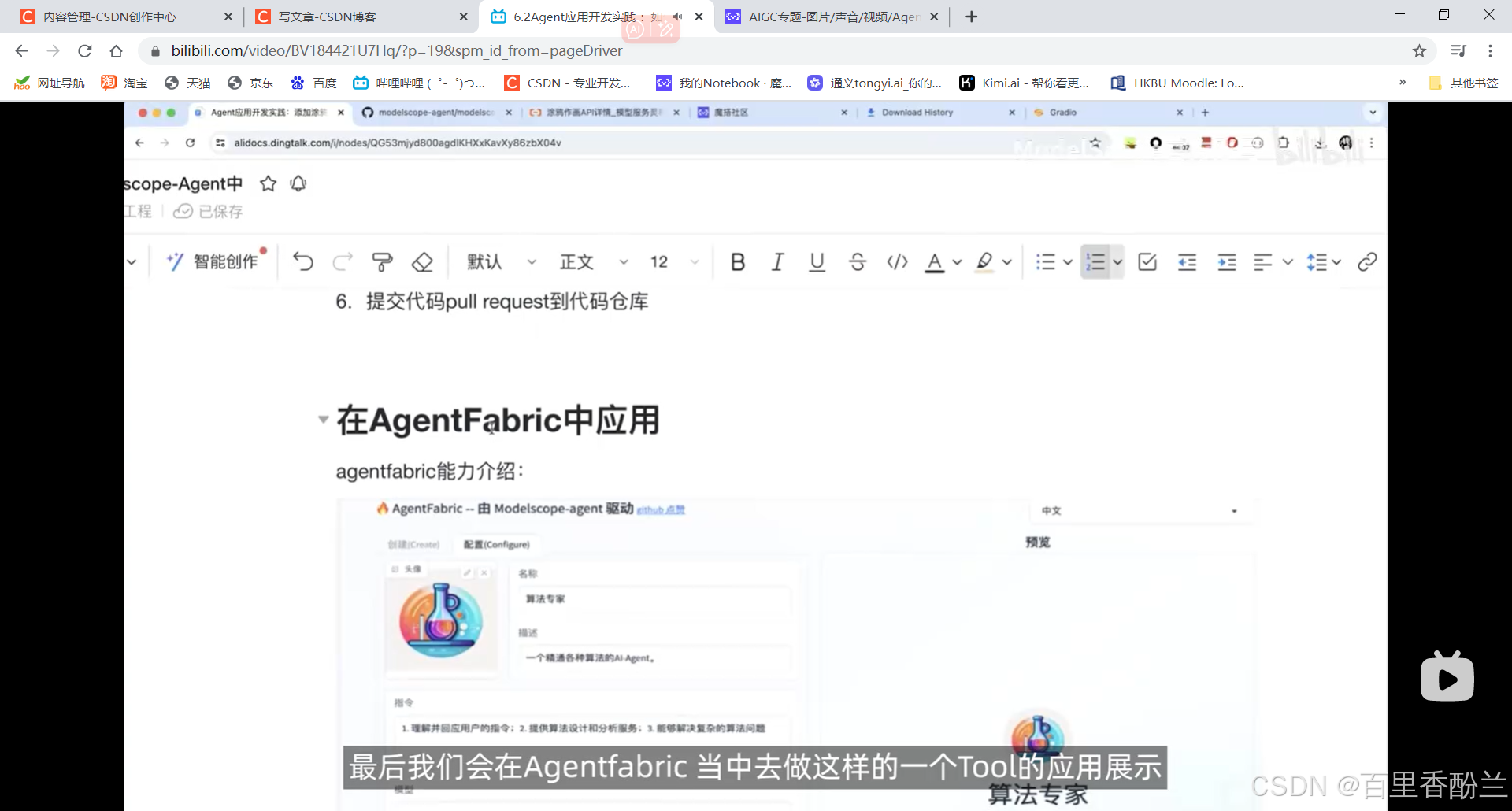
Task: Star the document title
Action: point(269,183)
